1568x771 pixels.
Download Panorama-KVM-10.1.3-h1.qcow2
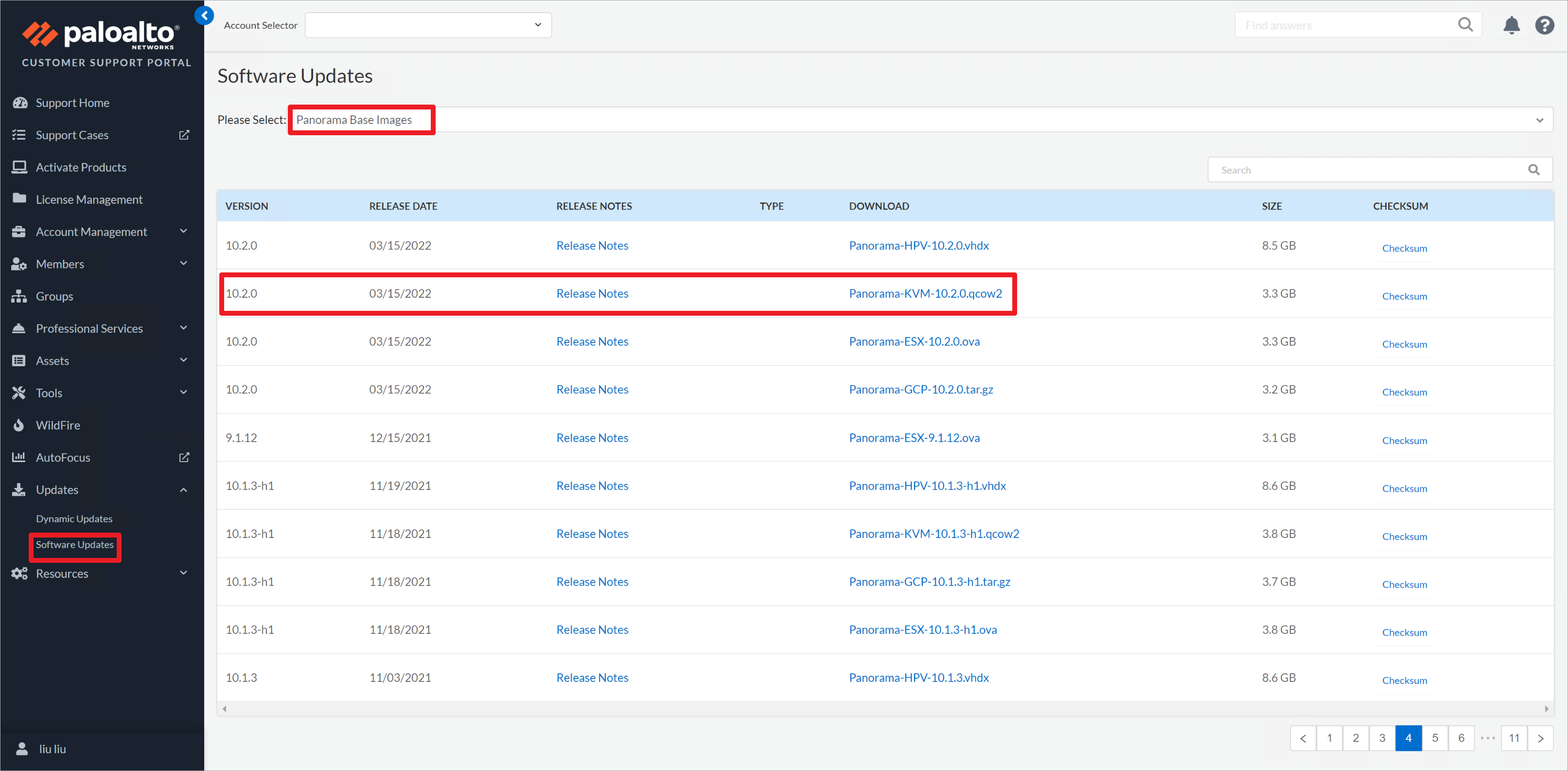tap(934, 534)
